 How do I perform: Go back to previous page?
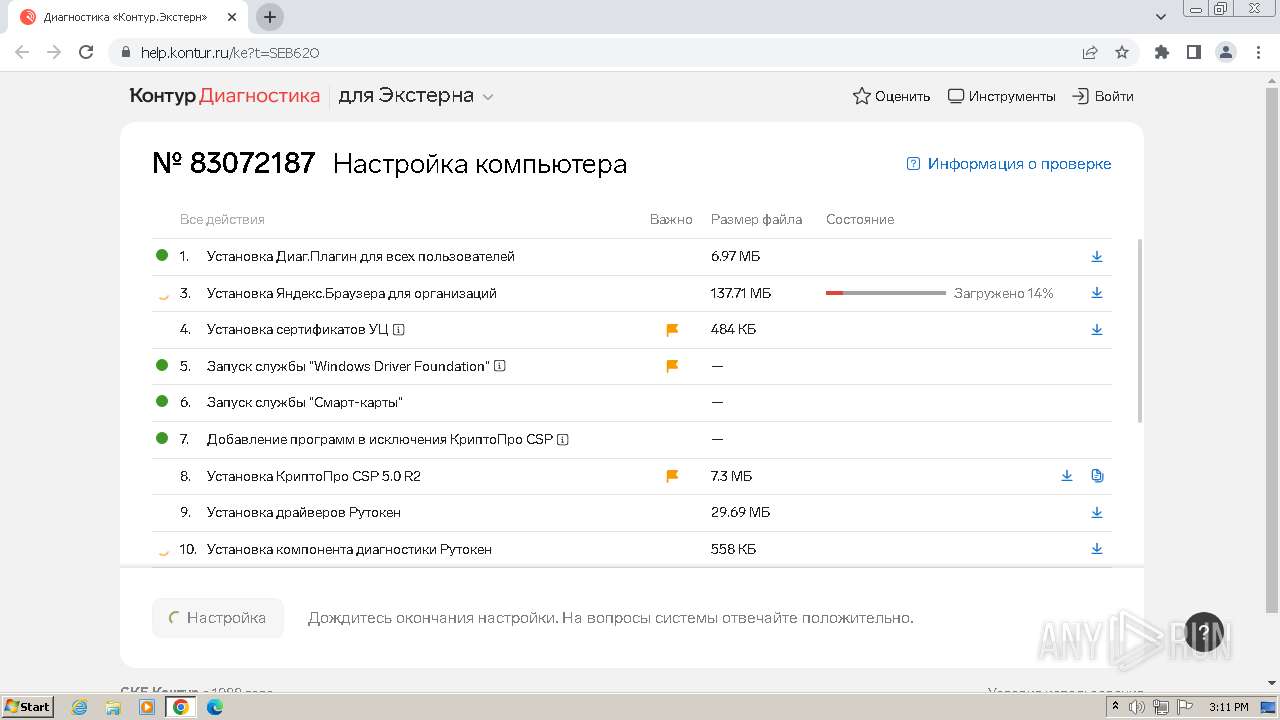pos(22,52)
